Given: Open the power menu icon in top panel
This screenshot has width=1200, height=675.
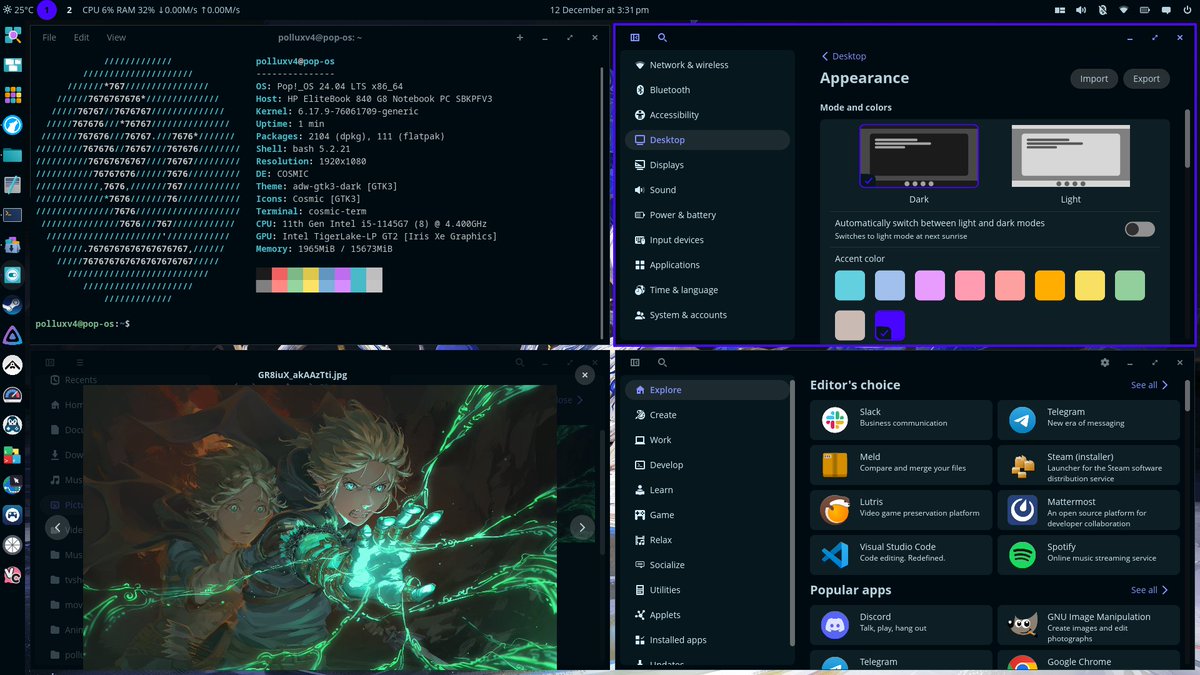Looking at the screenshot, I should (1187, 10).
